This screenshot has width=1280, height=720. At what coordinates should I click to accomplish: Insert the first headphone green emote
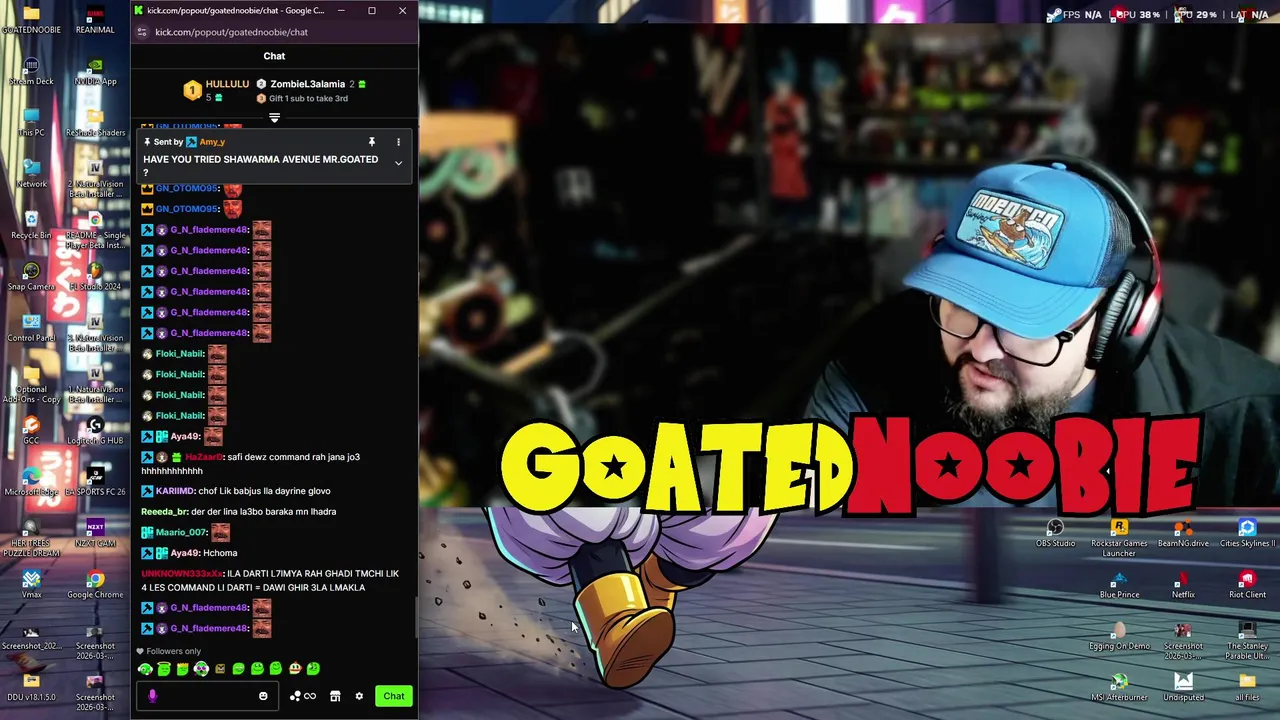pyautogui.click(x=145, y=669)
